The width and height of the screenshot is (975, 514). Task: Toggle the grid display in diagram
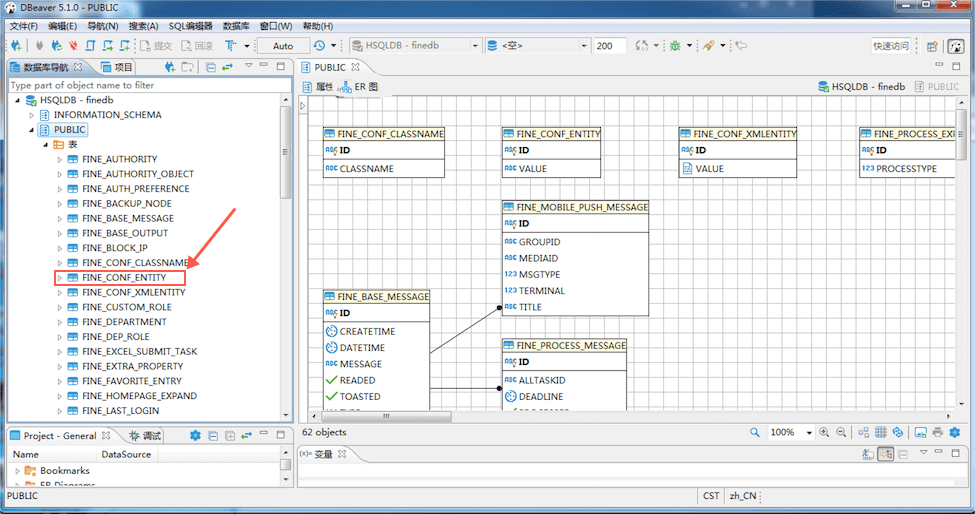881,432
